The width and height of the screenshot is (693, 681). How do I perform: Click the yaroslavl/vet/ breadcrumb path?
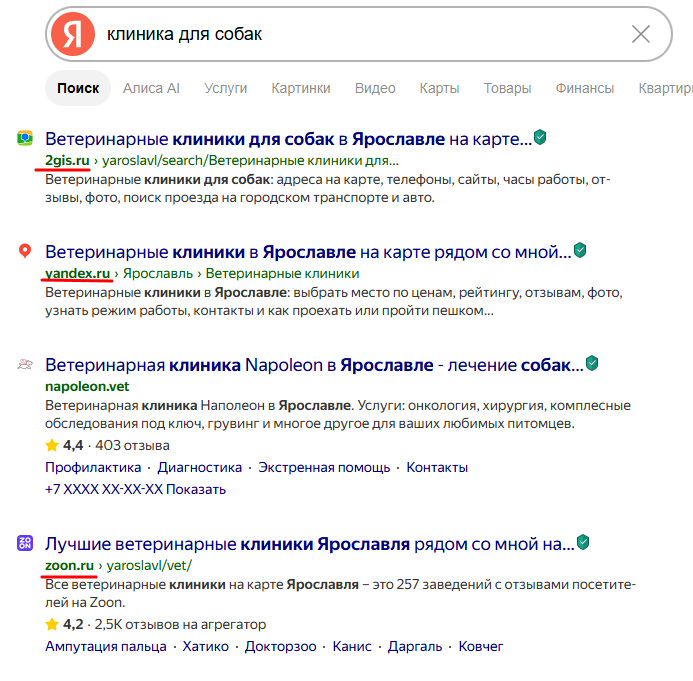(x=149, y=566)
